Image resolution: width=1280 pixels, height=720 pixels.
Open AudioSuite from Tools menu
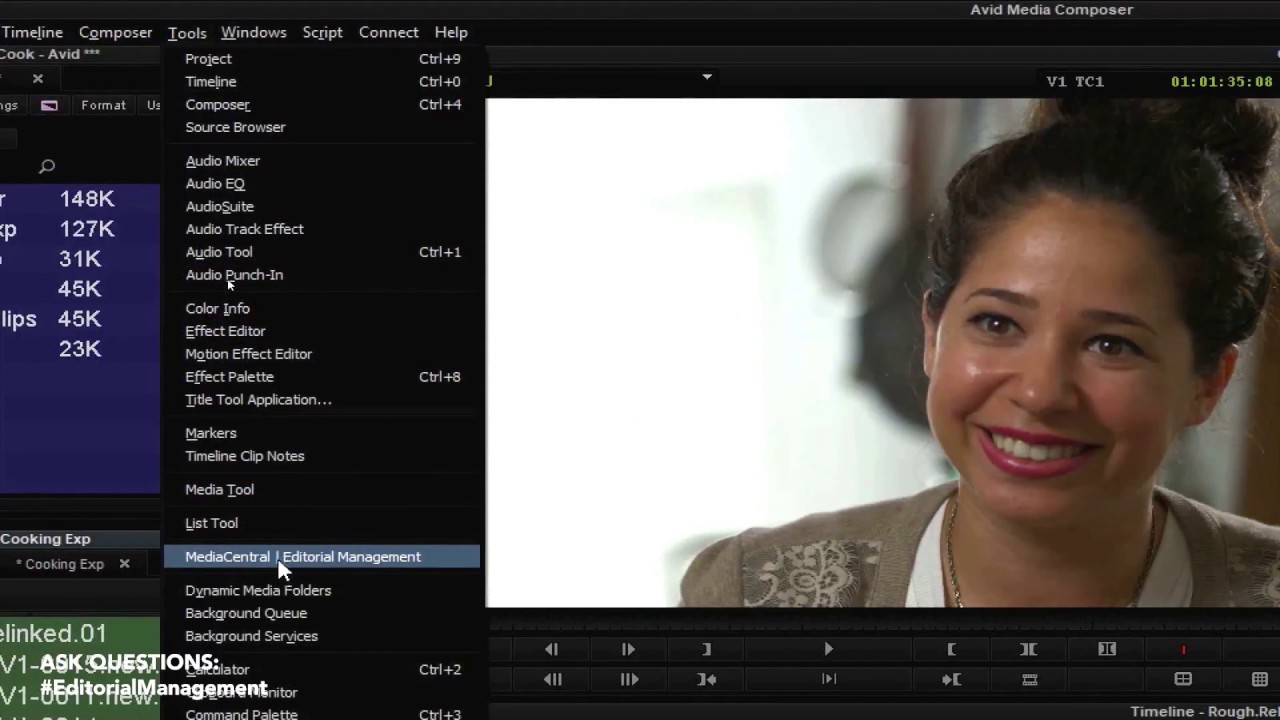click(322, 206)
